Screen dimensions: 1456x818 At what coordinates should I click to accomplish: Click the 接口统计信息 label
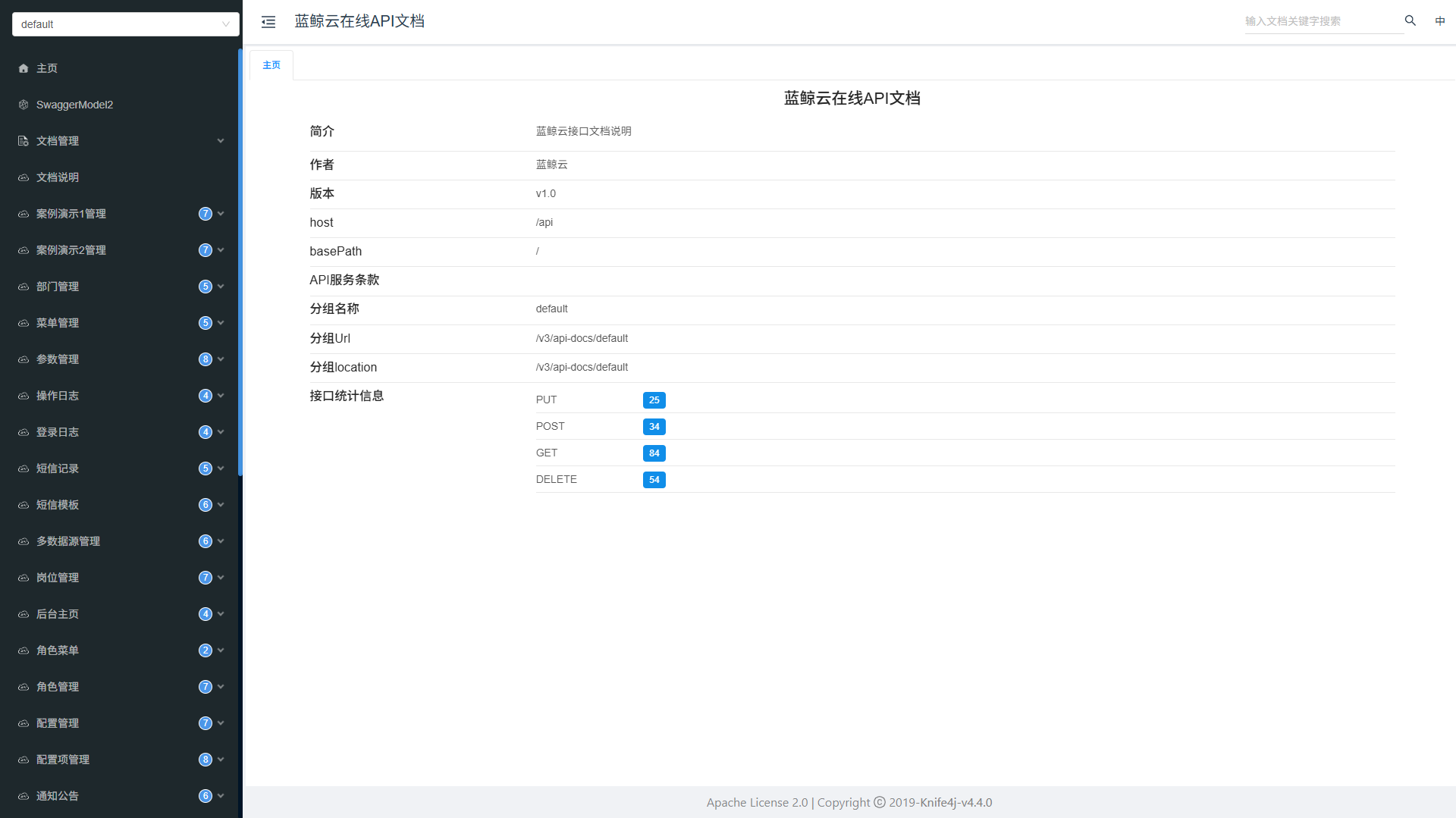[x=347, y=396]
